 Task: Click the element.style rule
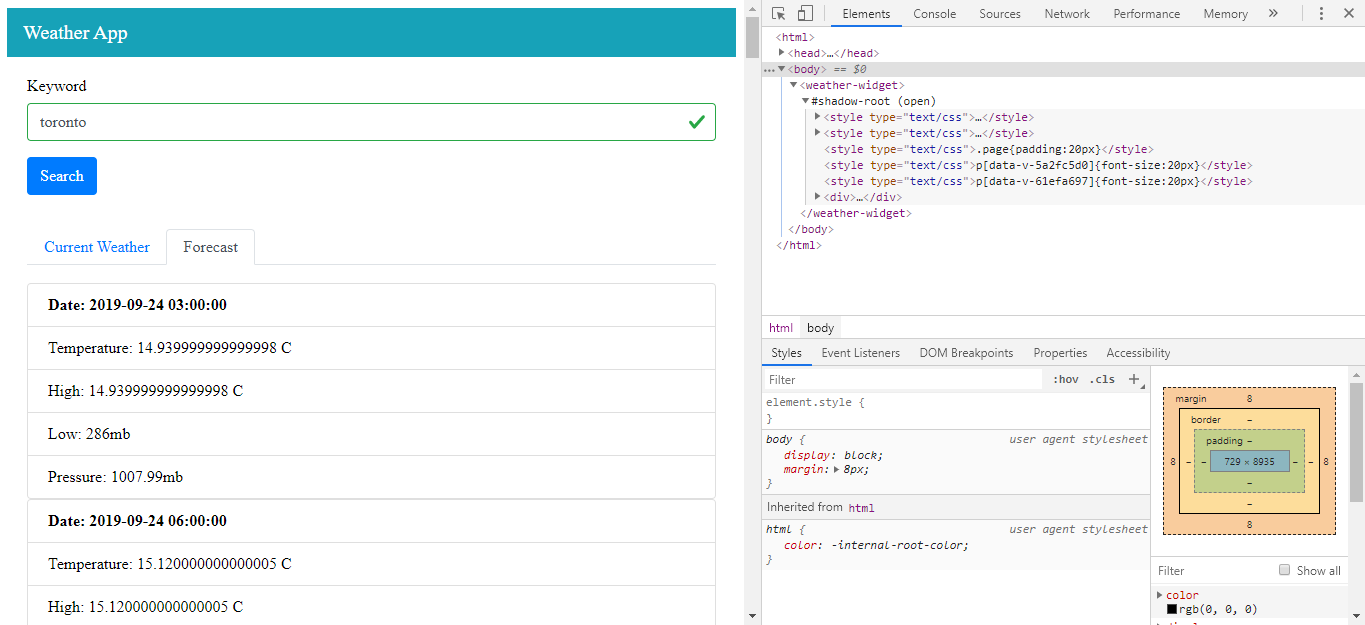coord(815,402)
